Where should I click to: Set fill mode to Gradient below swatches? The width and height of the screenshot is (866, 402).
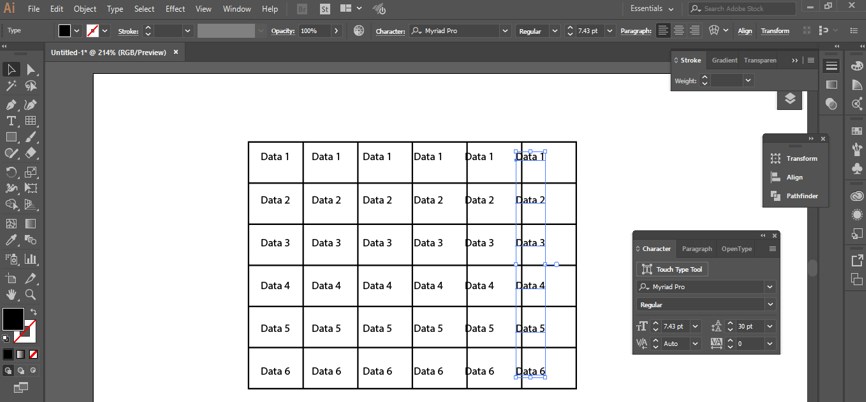(x=21, y=354)
